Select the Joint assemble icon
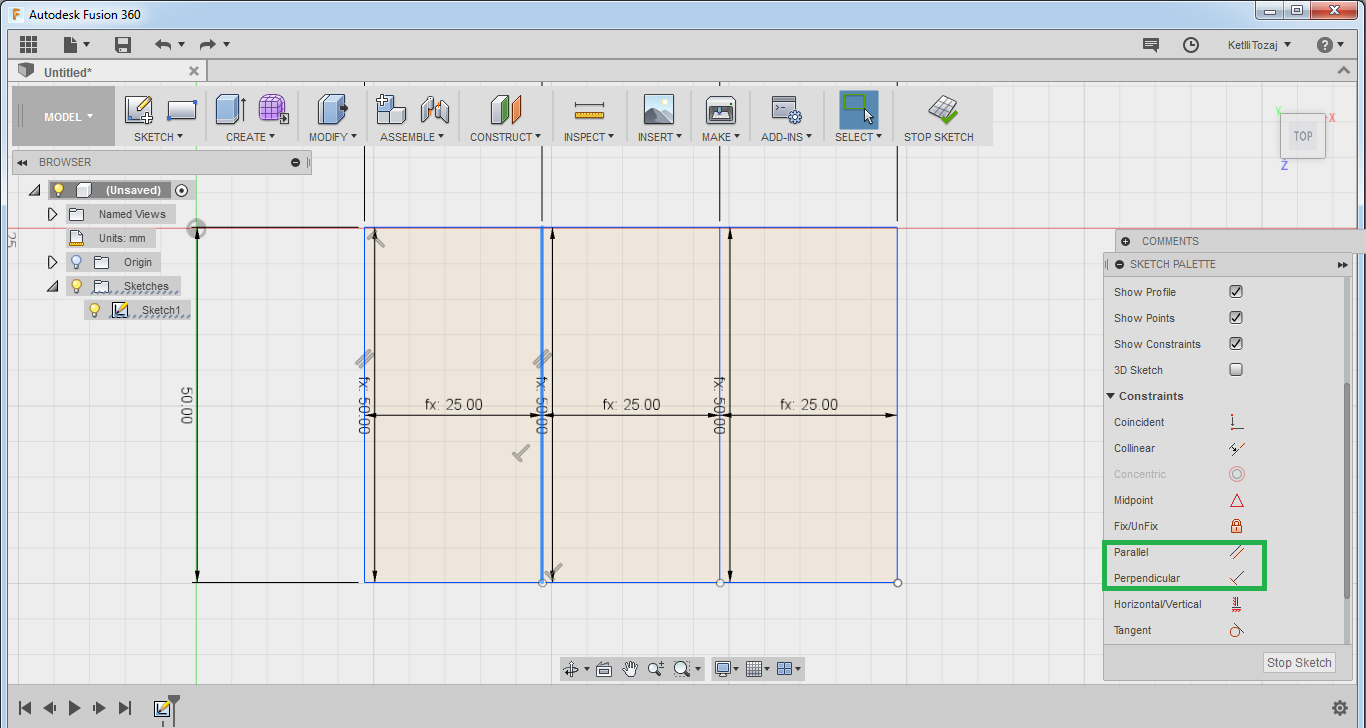This screenshot has height=728, width=1366. [435, 109]
